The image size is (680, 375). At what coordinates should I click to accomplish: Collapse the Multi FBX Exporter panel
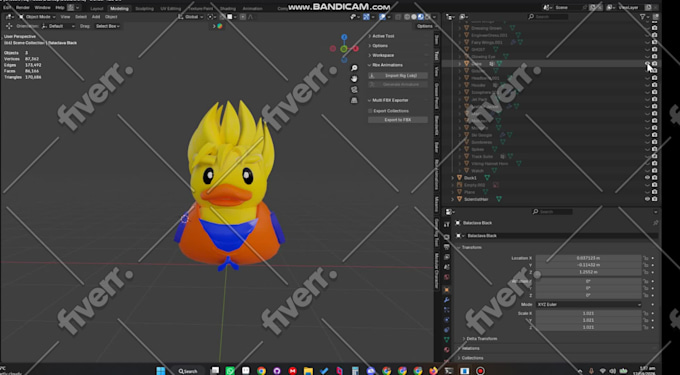coord(389,100)
